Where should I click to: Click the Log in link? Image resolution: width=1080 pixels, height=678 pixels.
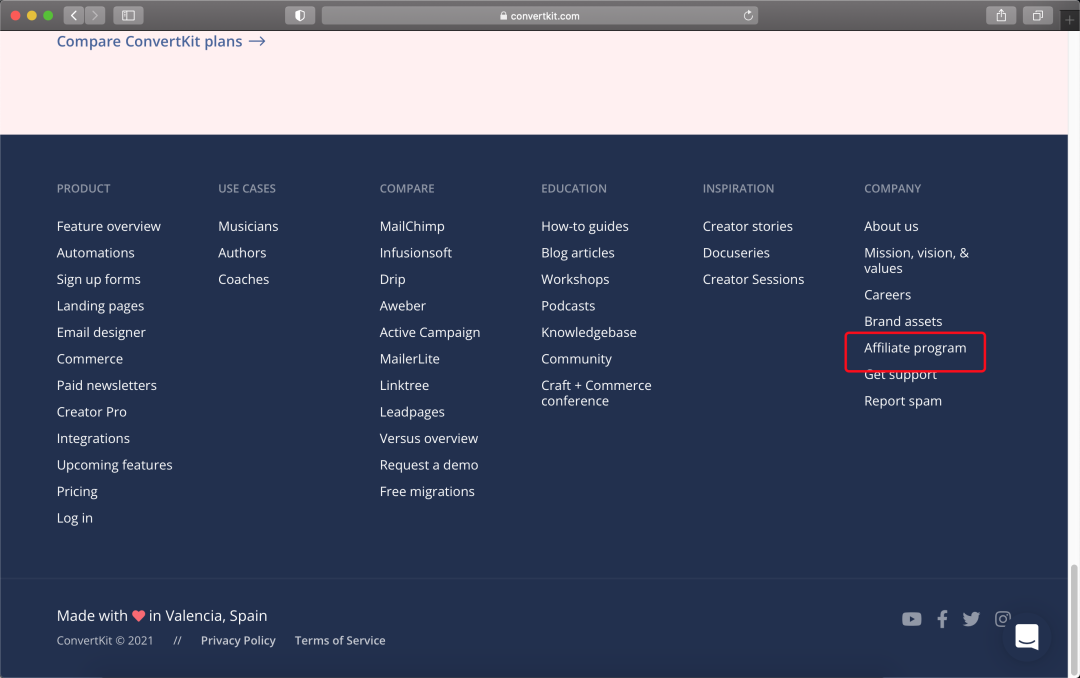tap(74, 518)
